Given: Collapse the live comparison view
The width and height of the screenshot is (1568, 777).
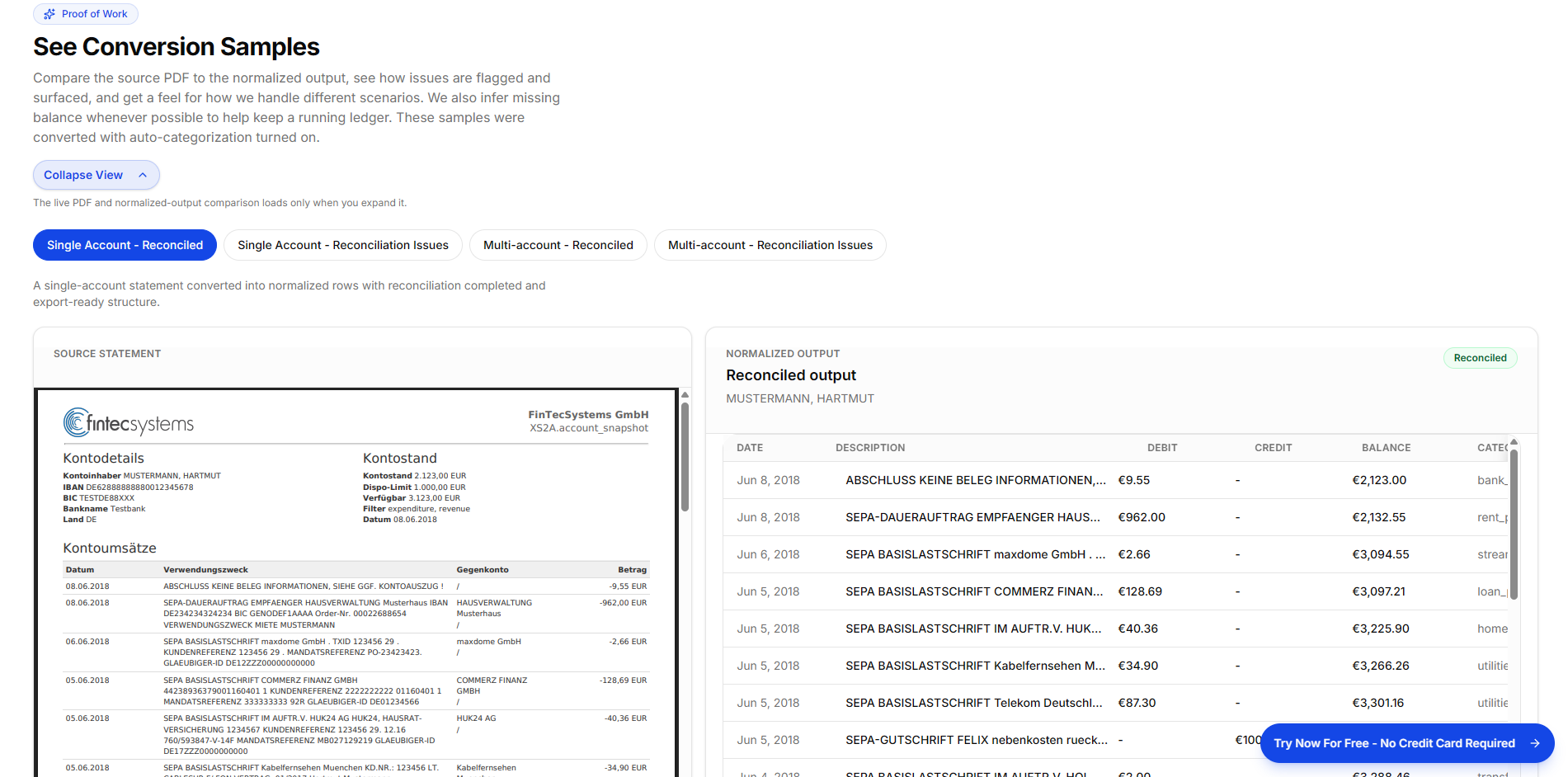Looking at the screenshot, I should point(96,175).
